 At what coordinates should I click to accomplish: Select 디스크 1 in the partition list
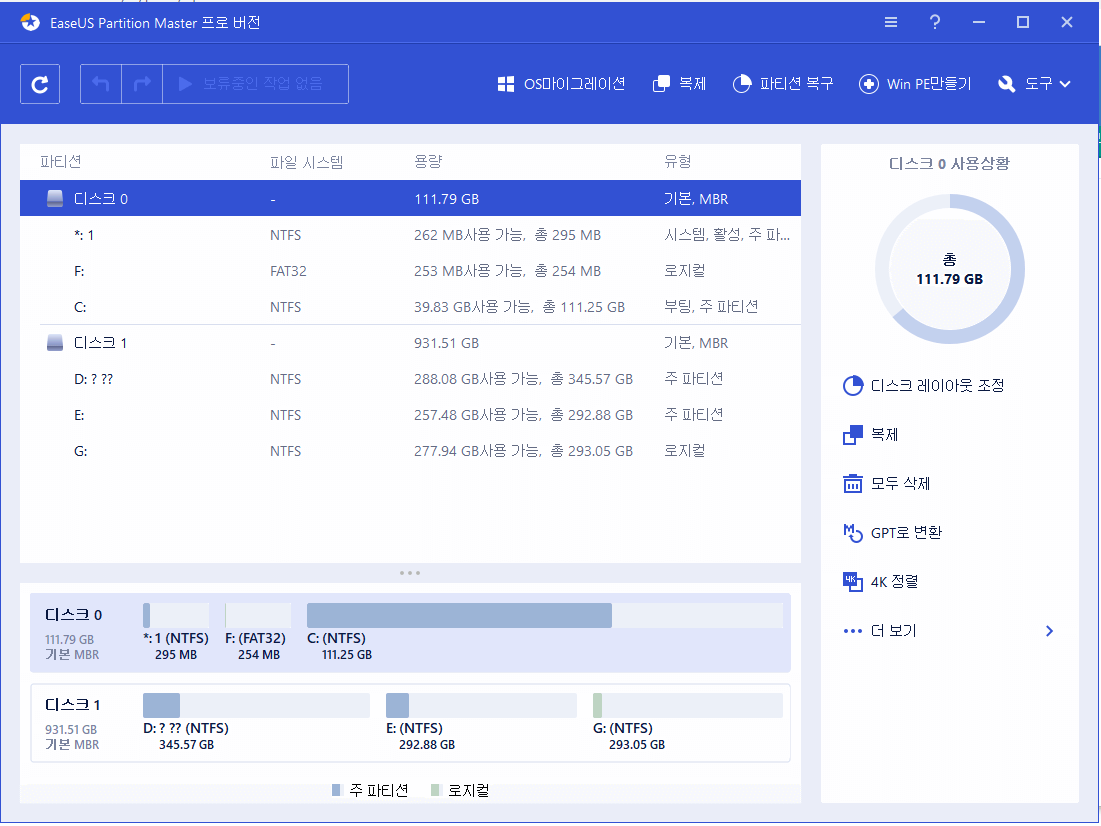tap(400, 342)
